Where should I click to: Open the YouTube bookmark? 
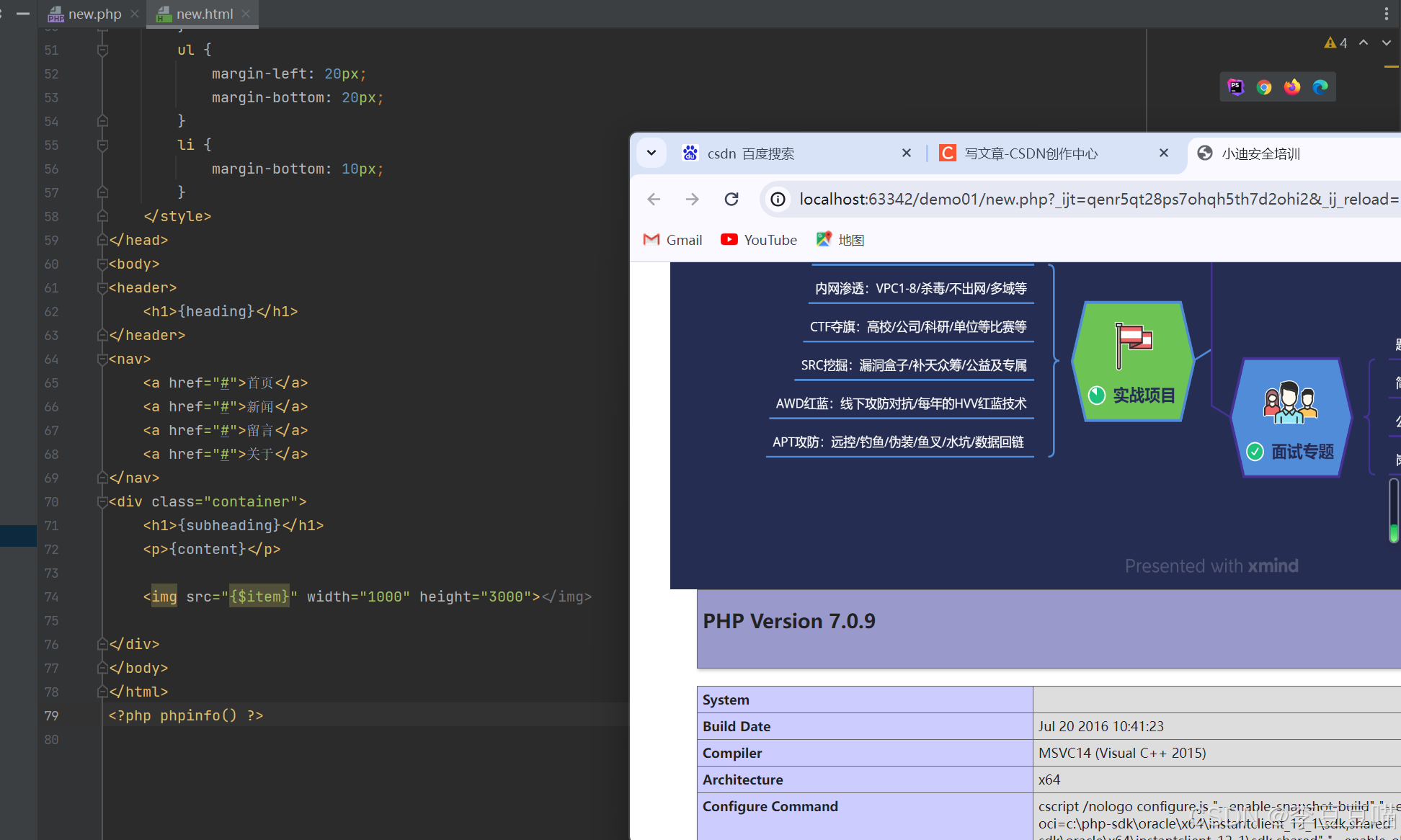(x=759, y=240)
